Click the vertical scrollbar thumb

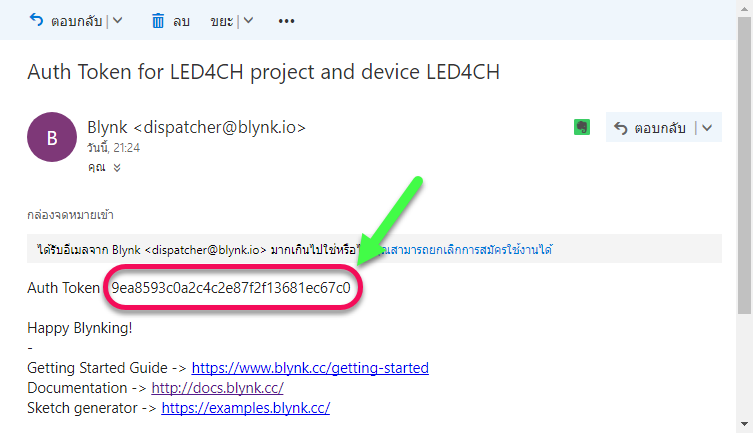click(744, 166)
